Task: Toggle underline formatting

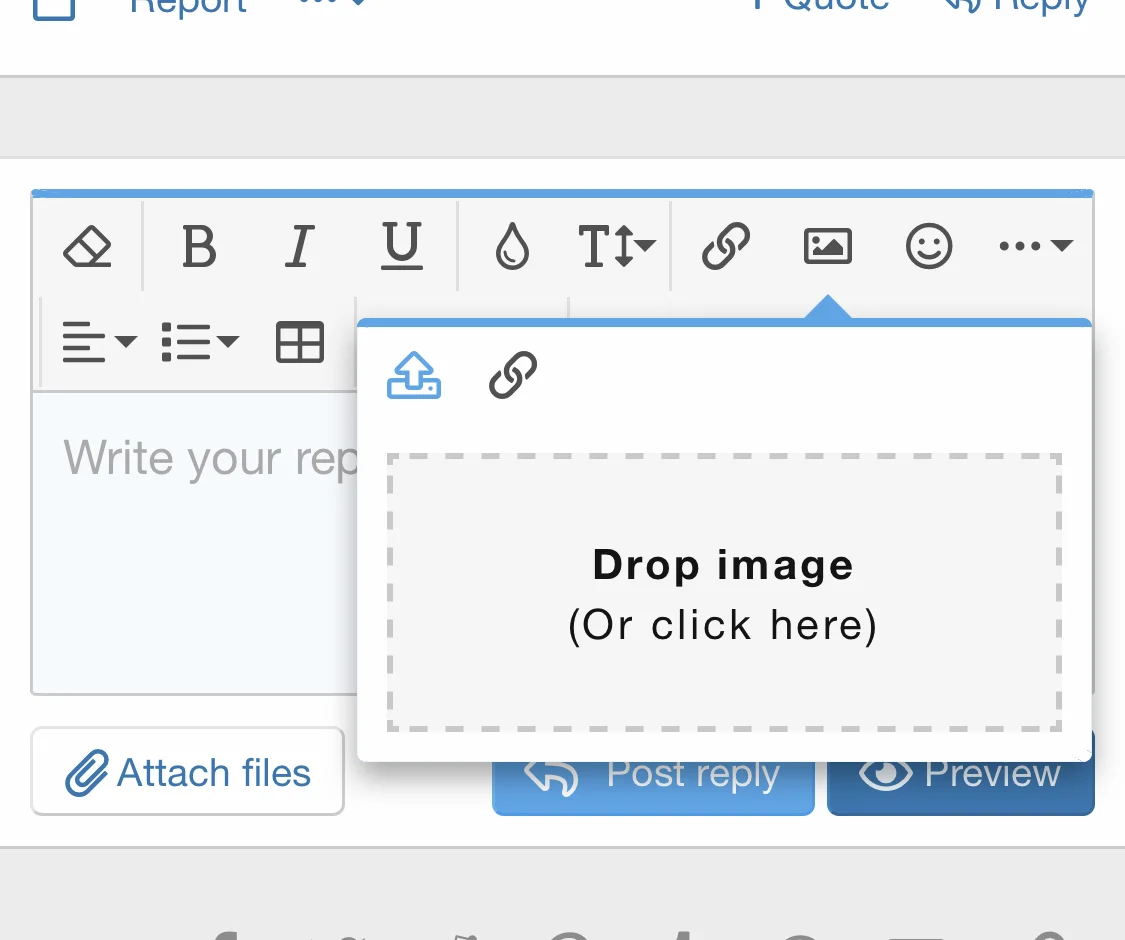Action: click(401, 246)
